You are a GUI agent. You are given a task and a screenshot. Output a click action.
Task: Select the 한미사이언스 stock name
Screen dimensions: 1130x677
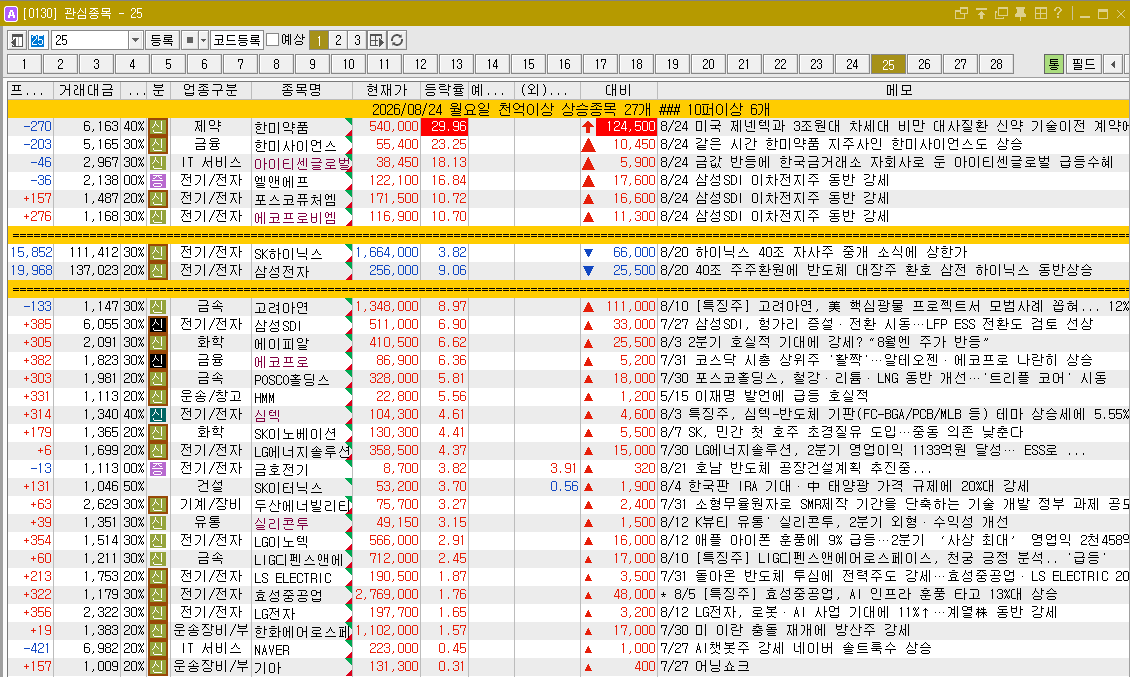click(x=296, y=145)
